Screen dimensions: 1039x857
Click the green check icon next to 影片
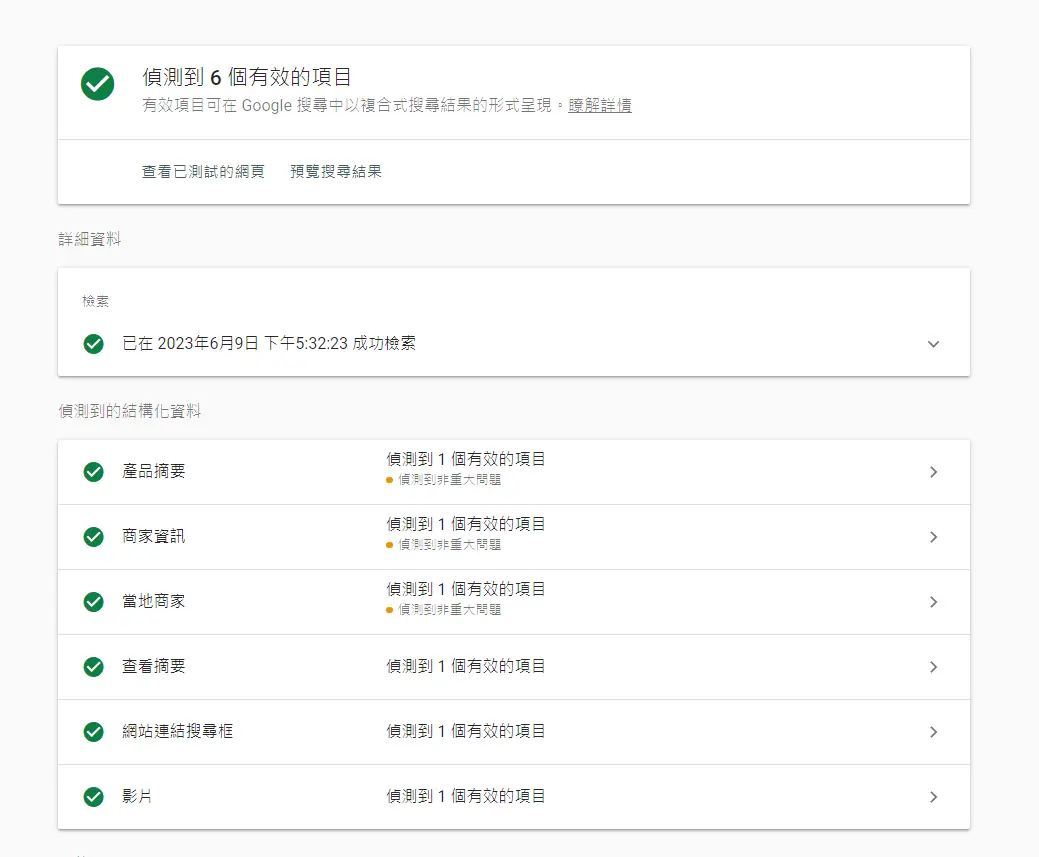click(x=94, y=797)
